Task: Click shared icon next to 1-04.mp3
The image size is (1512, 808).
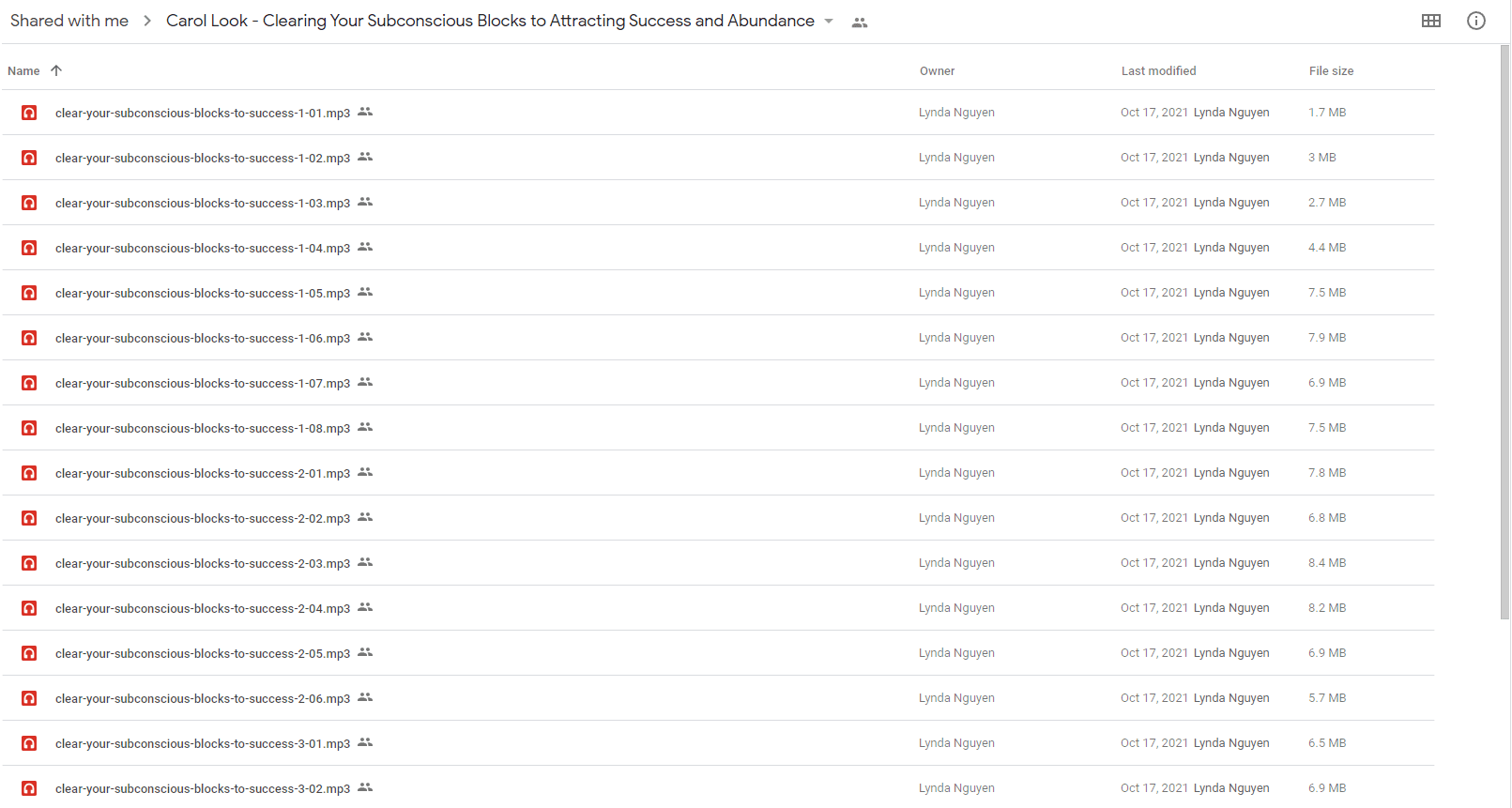Action: coord(365,247)
